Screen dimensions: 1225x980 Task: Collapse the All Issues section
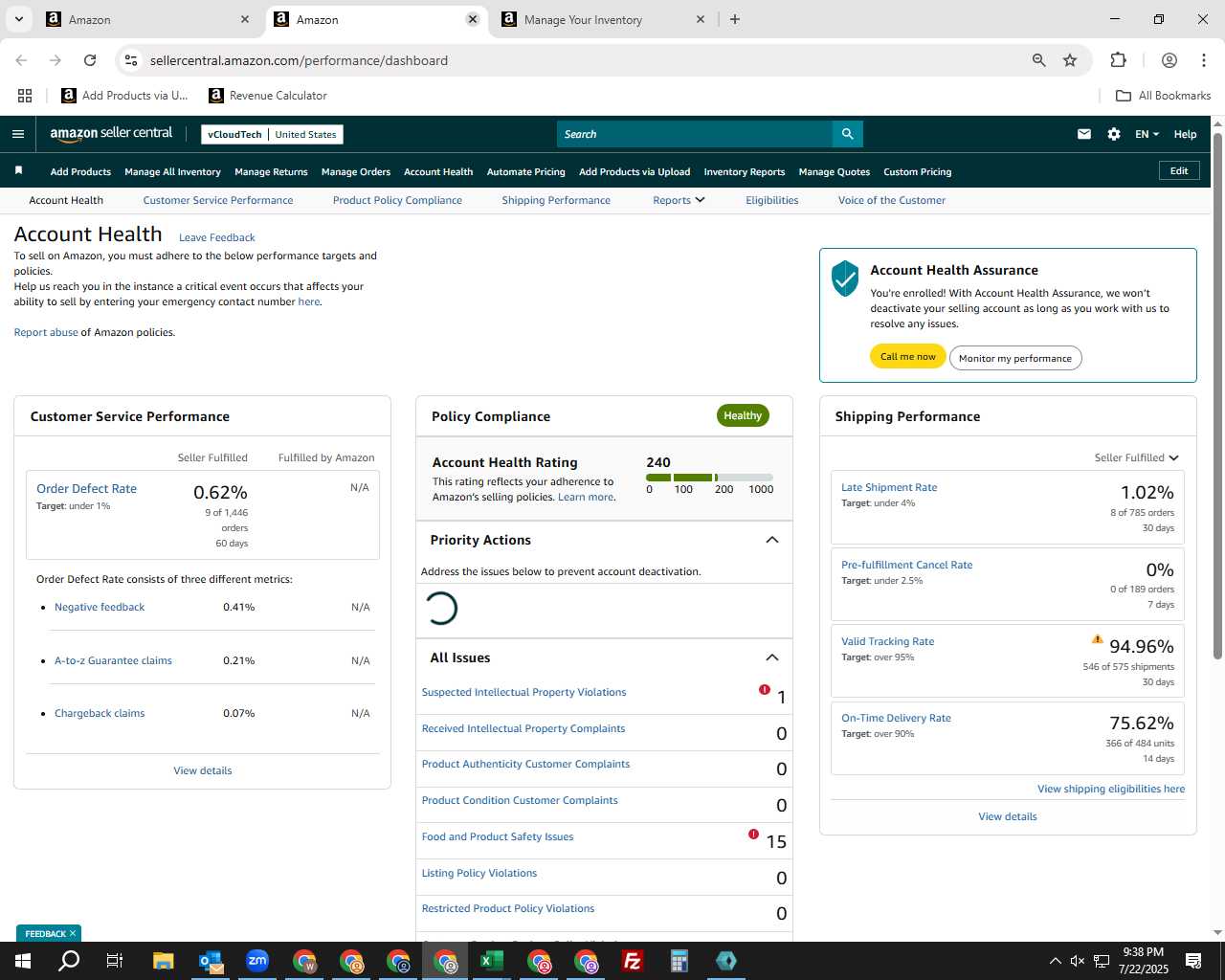772,657
